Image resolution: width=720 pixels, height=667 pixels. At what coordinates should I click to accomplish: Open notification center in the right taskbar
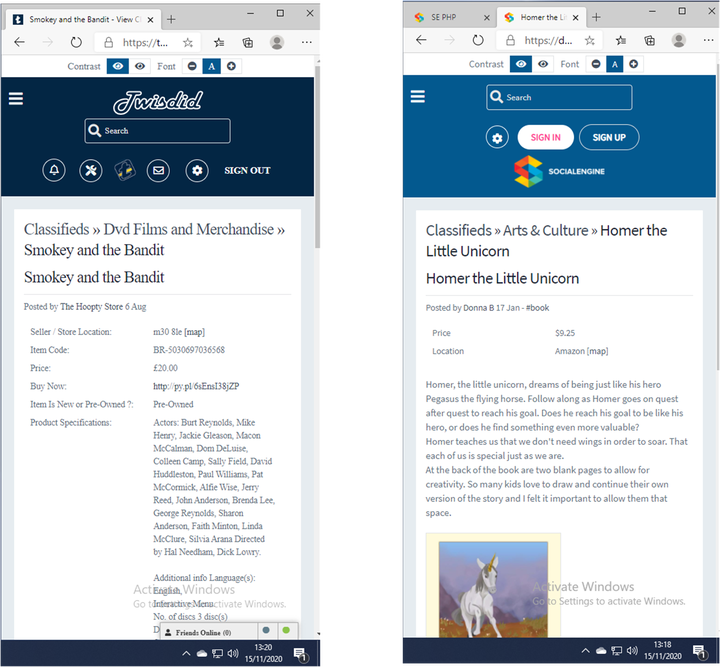pos(700,650)
